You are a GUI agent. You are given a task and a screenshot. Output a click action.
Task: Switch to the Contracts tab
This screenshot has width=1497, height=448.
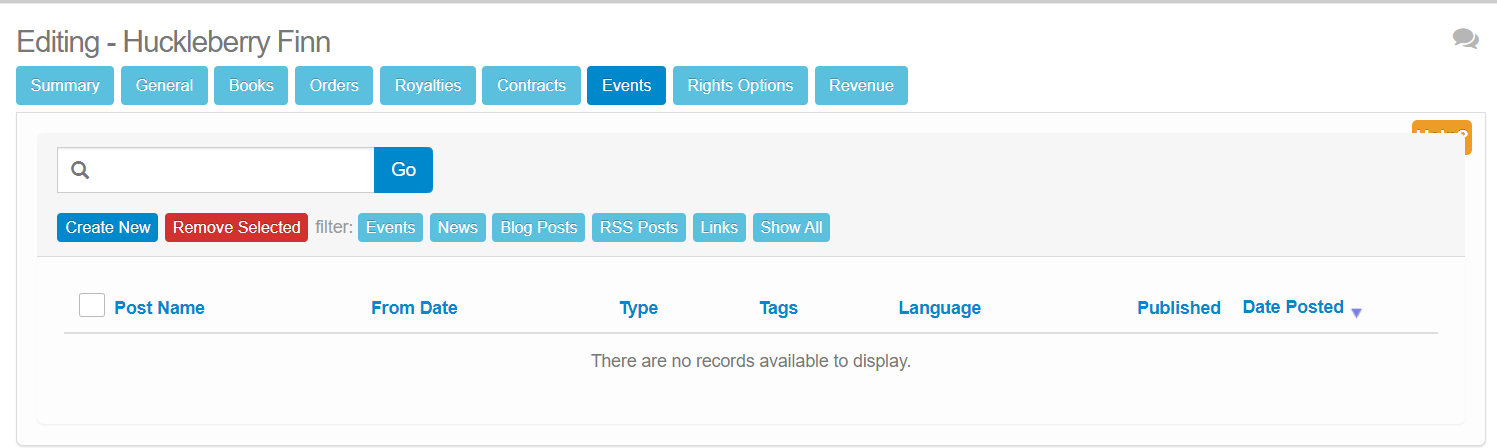coord(532,85)
